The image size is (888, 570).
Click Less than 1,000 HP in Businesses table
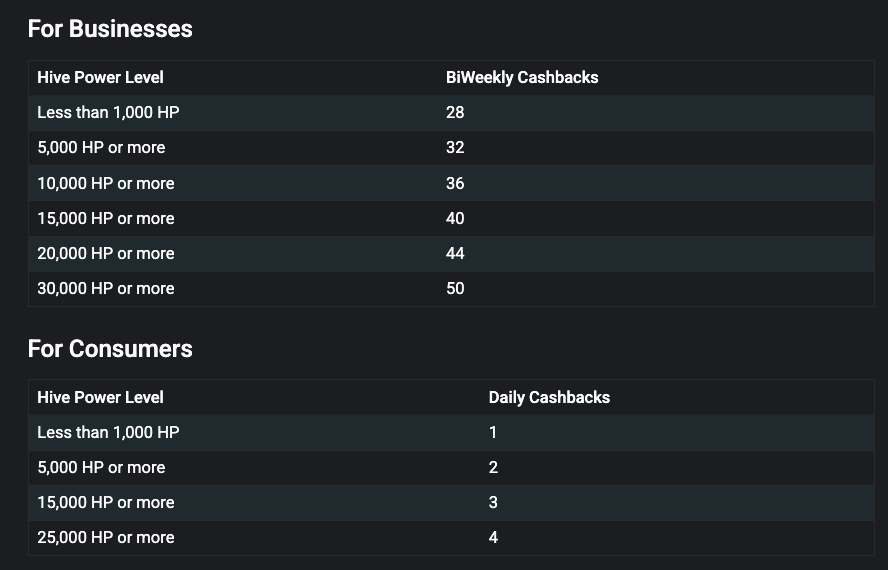point(108,112)
